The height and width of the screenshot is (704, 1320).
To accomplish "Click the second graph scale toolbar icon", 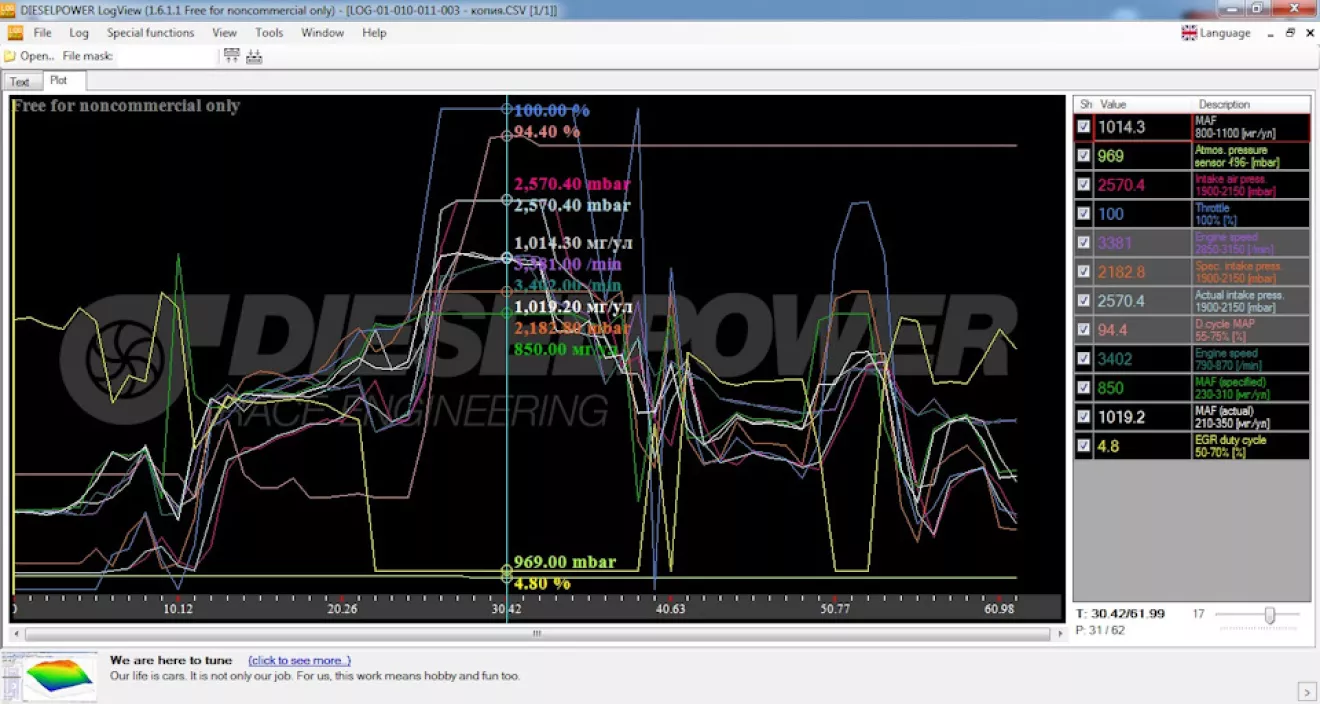I will [x=254, y=56].
